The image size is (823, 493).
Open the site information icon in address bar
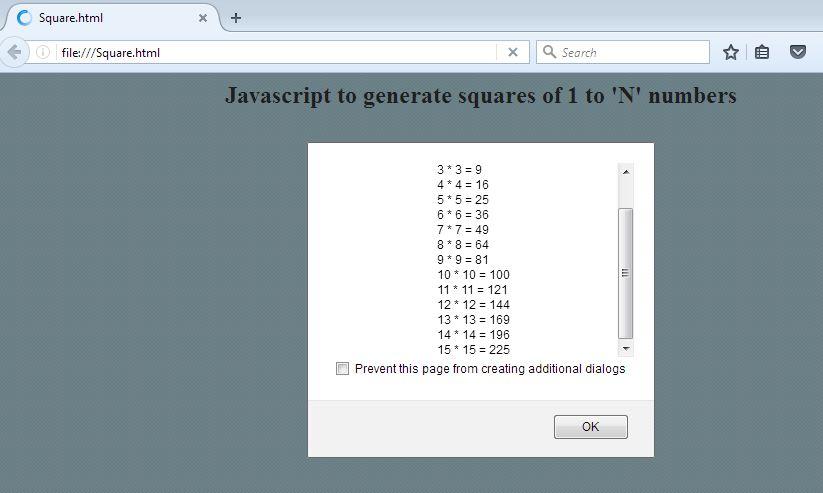point(43,52)
